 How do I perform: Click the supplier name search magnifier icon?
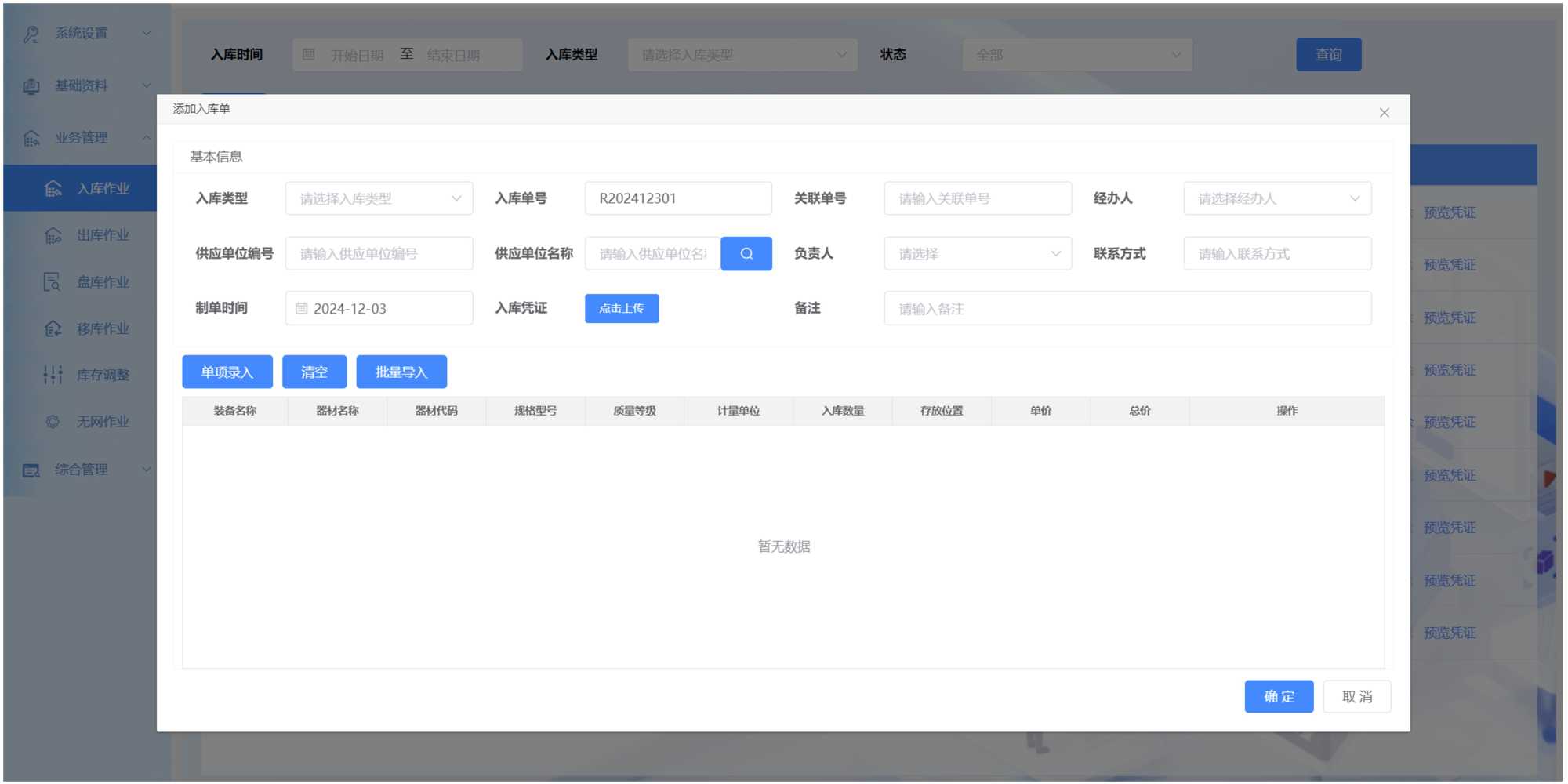coord(746,254)
